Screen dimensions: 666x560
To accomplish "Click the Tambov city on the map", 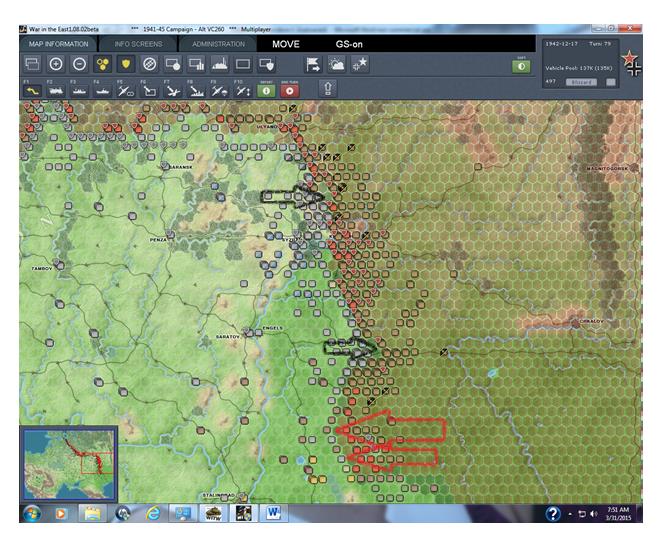I will click(59, 266).
